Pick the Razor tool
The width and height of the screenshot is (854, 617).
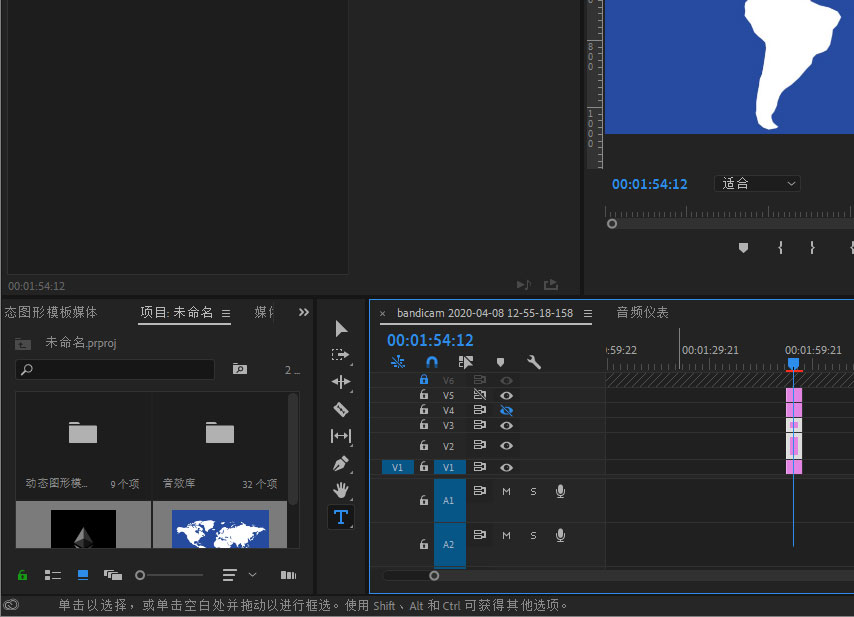341,409
